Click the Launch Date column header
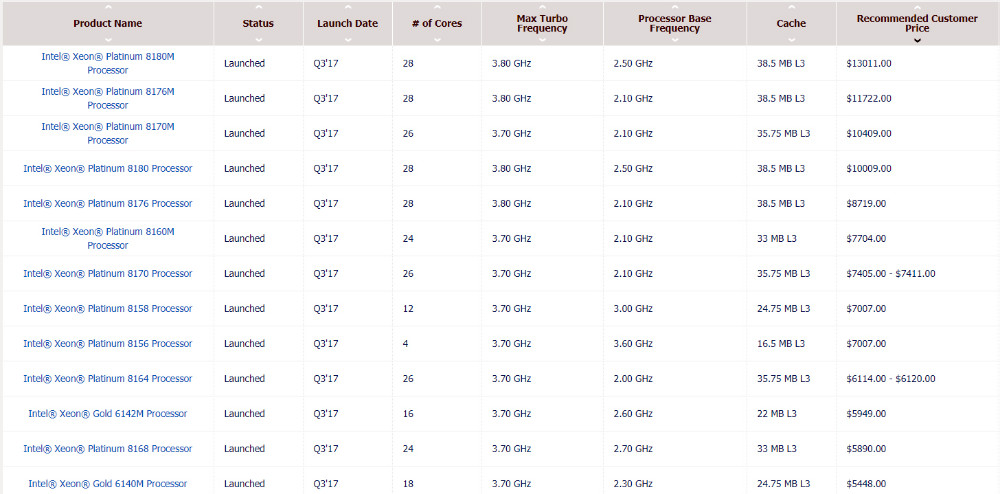The image size is (1000, 494). (348, 24)
